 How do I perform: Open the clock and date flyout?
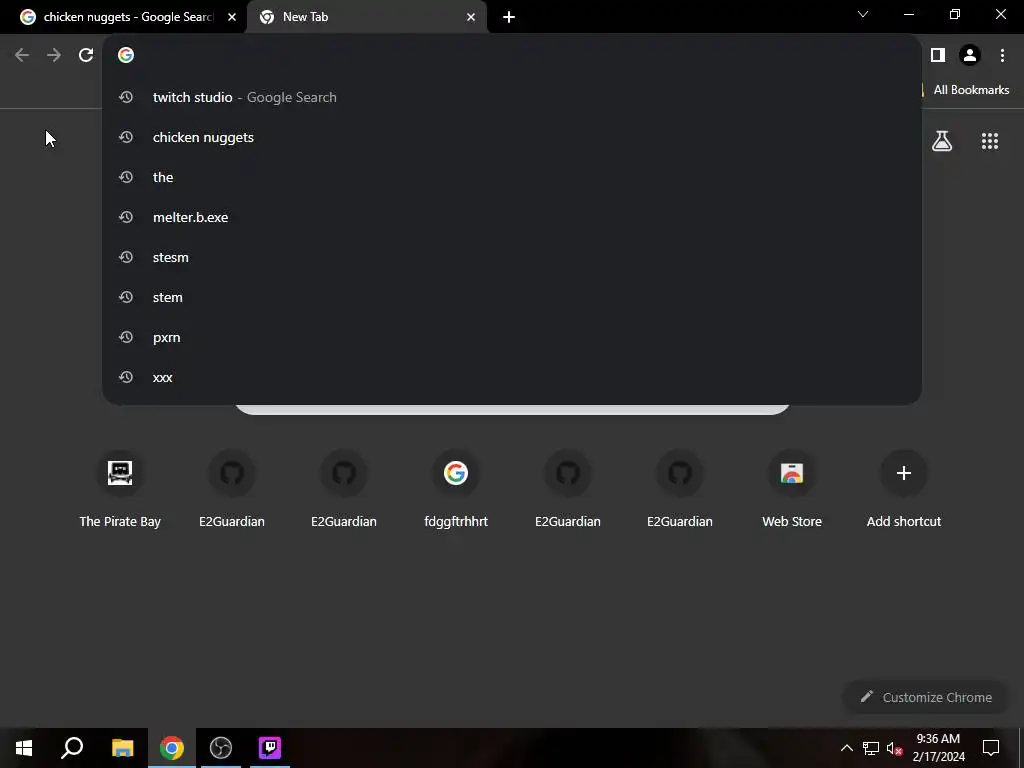click(x=938, y=748)
